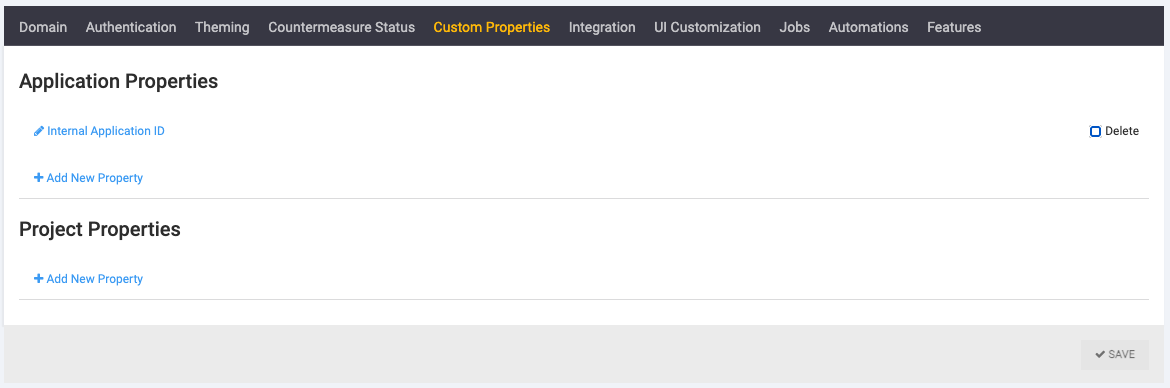
Task: Switch to the Features tab
Action: coord(954,27)
